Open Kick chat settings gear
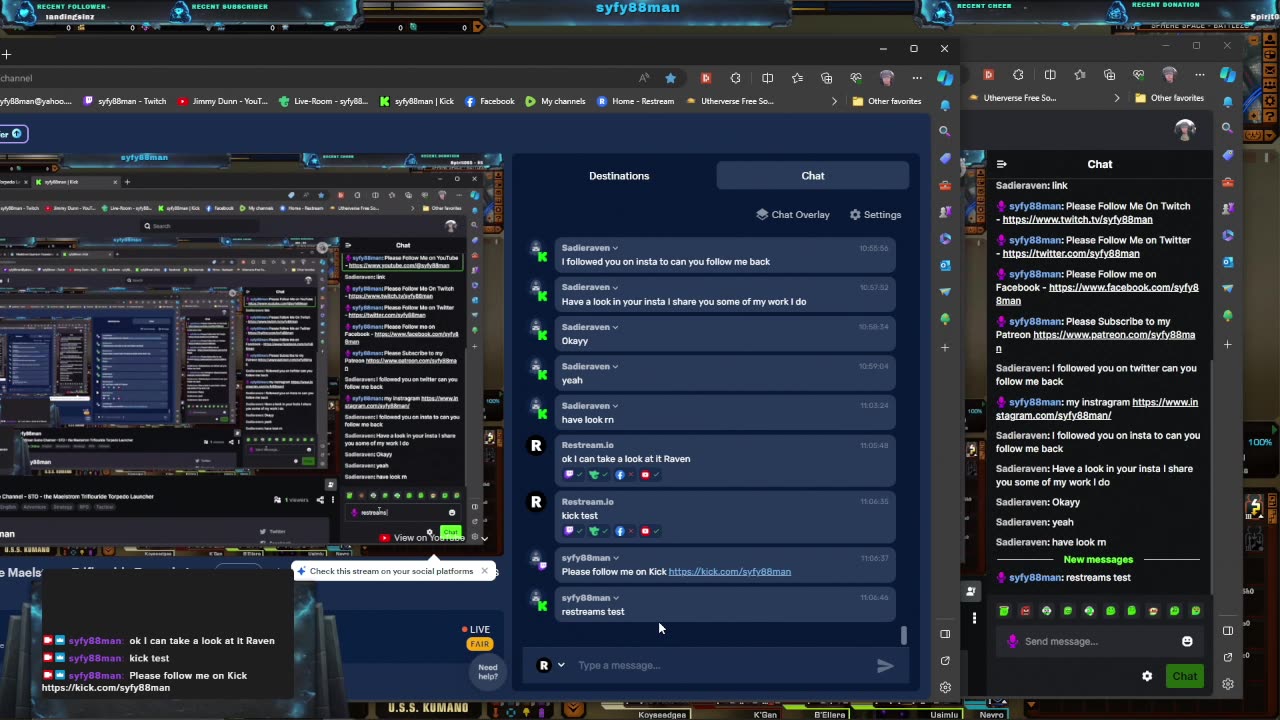This screenshot has width=1280, height=720. 1147,676
